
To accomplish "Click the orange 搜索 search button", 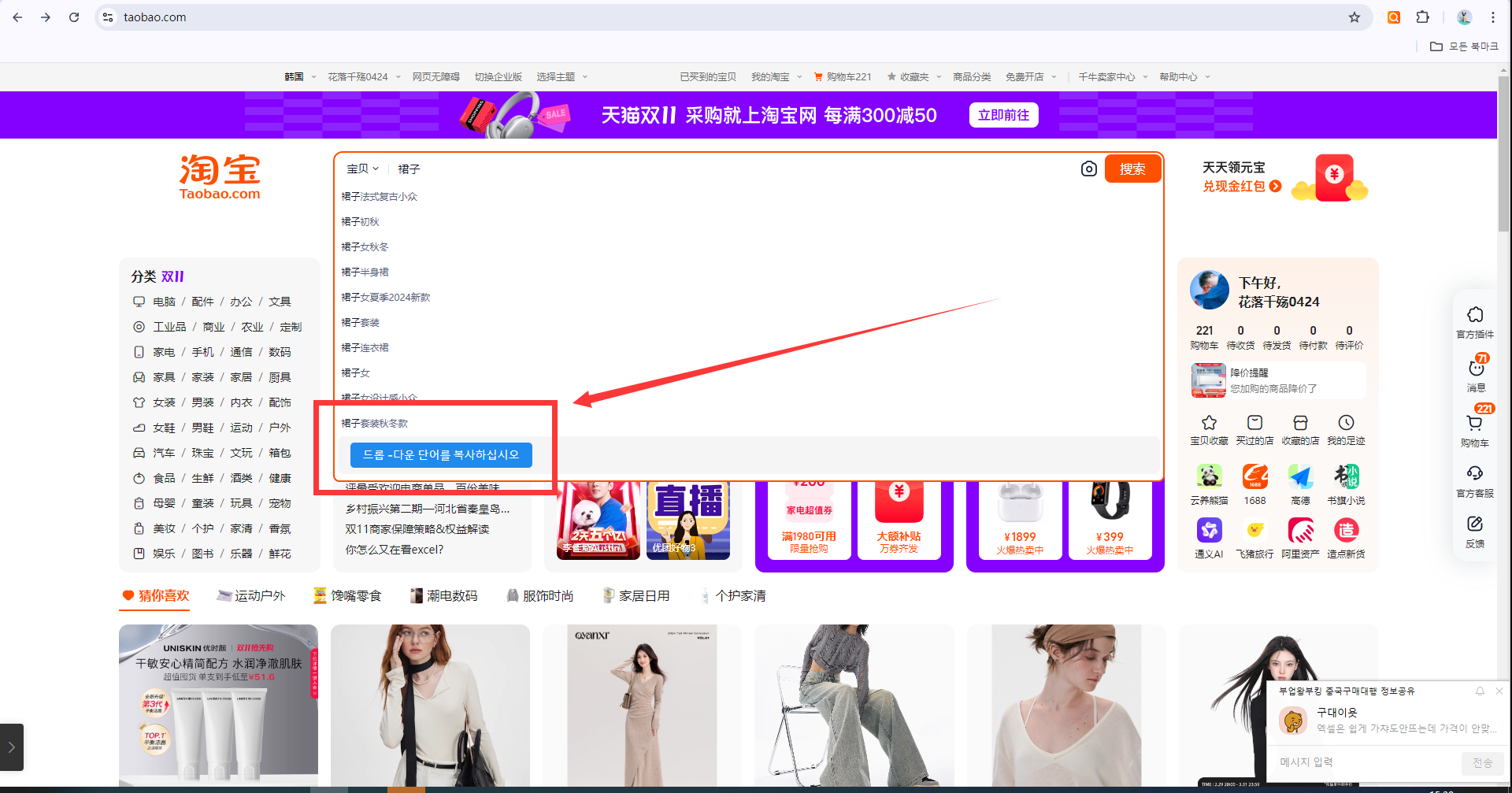I will pos(1132,169).
